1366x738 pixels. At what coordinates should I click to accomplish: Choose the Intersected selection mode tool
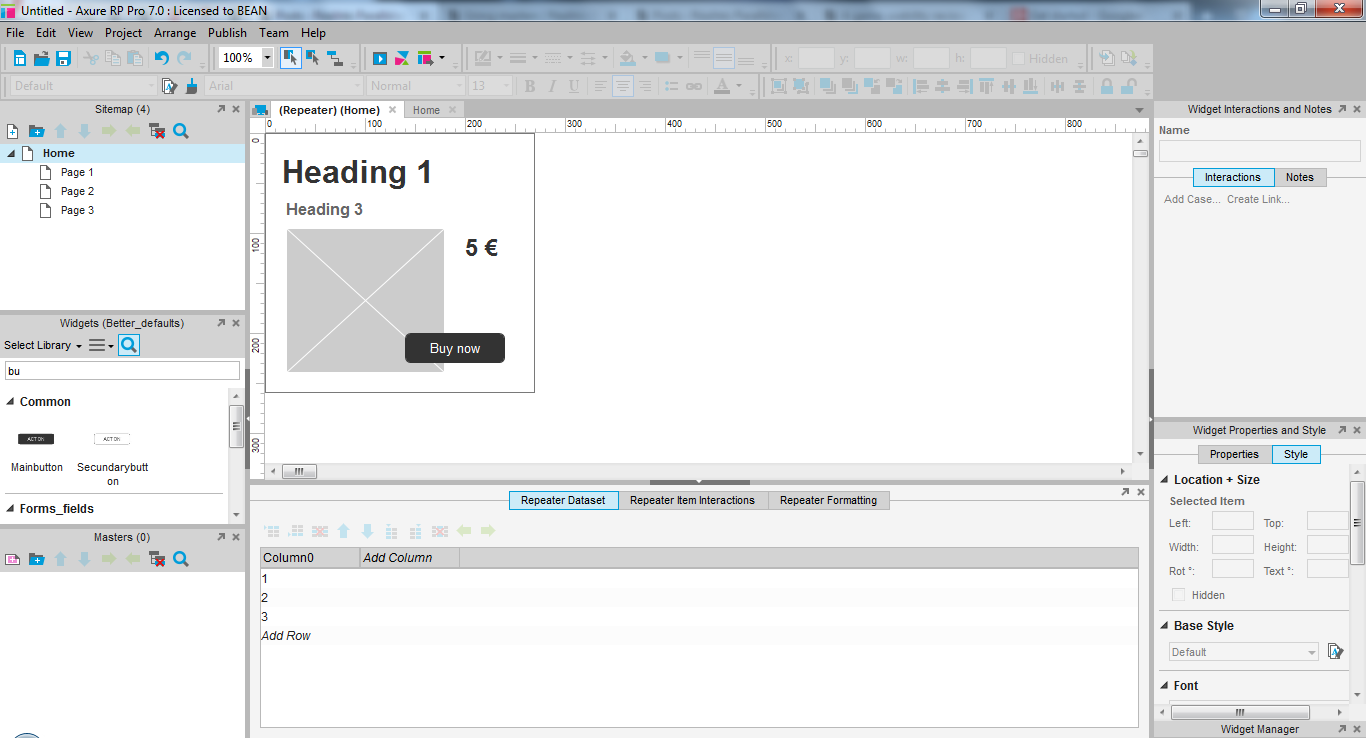coord(291,57)
